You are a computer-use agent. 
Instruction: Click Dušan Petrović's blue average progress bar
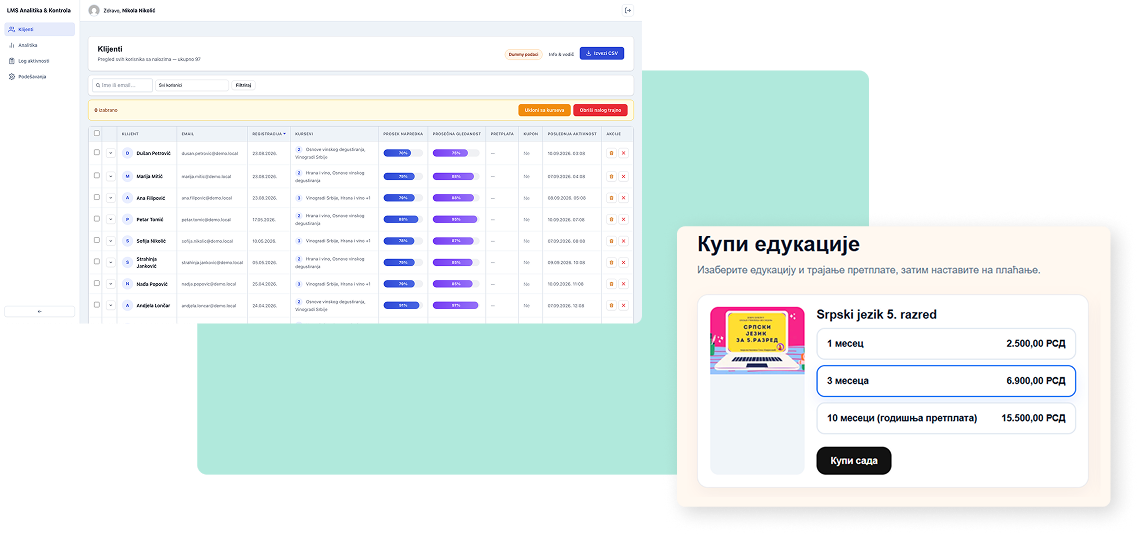403,153
